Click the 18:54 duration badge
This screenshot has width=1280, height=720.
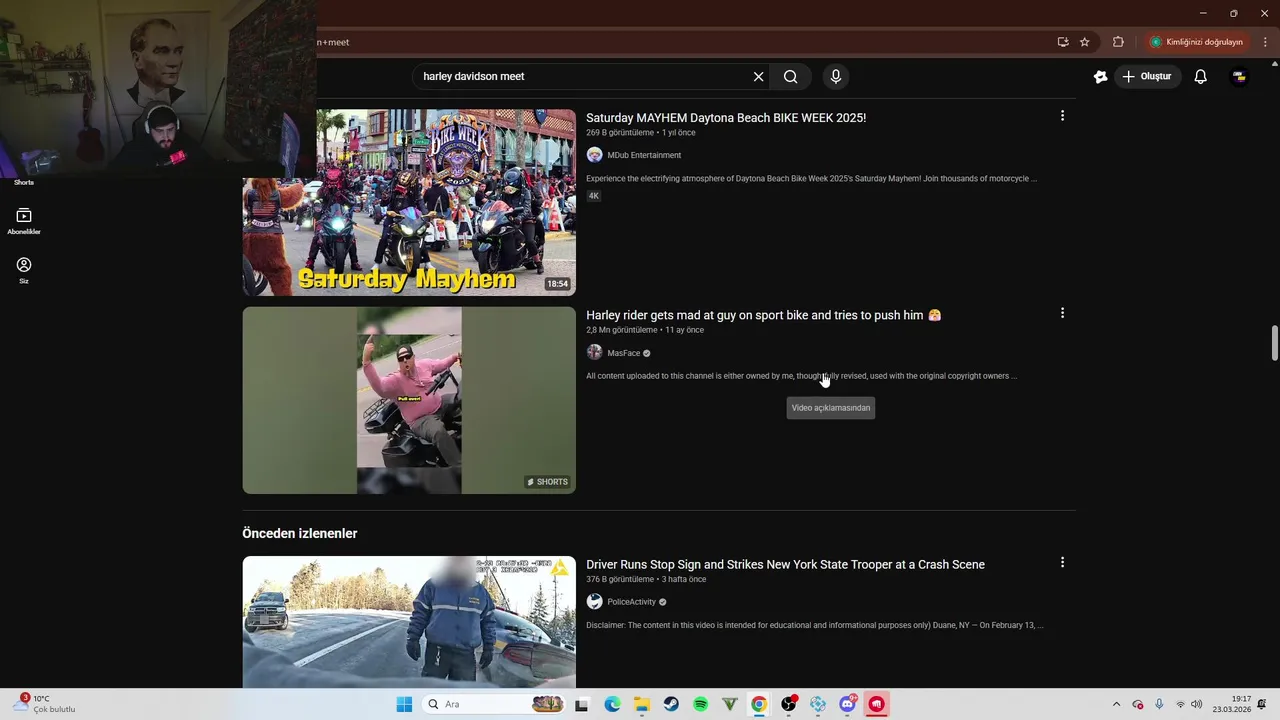coord(557,284)
